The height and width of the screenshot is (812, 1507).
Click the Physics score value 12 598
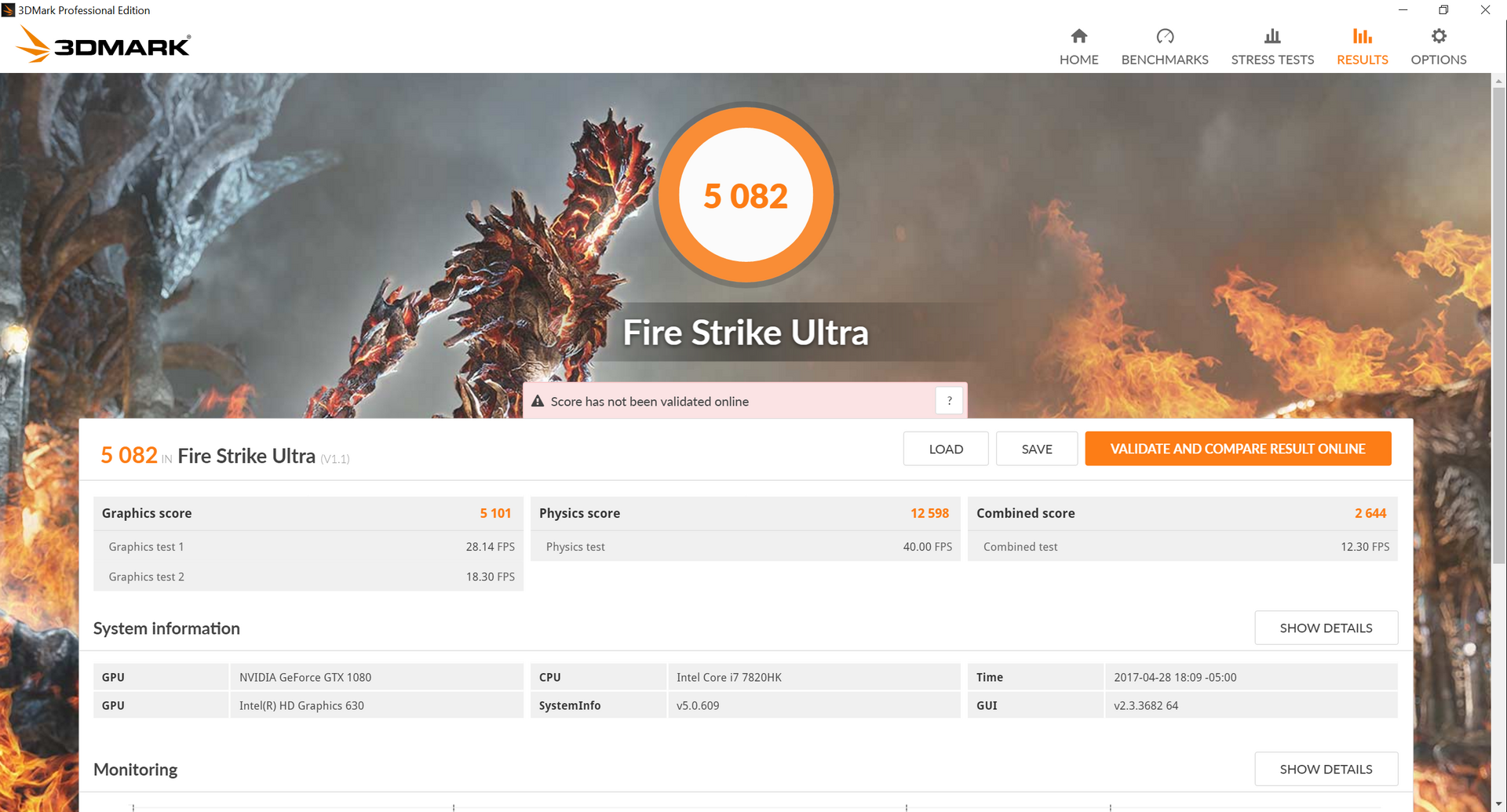point(929,513)
